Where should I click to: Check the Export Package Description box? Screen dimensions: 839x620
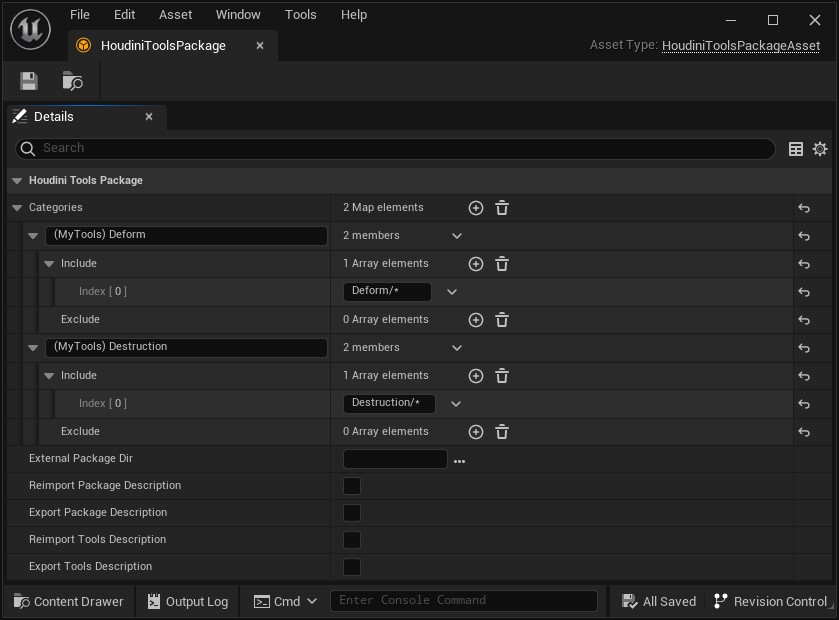[352, 513]
